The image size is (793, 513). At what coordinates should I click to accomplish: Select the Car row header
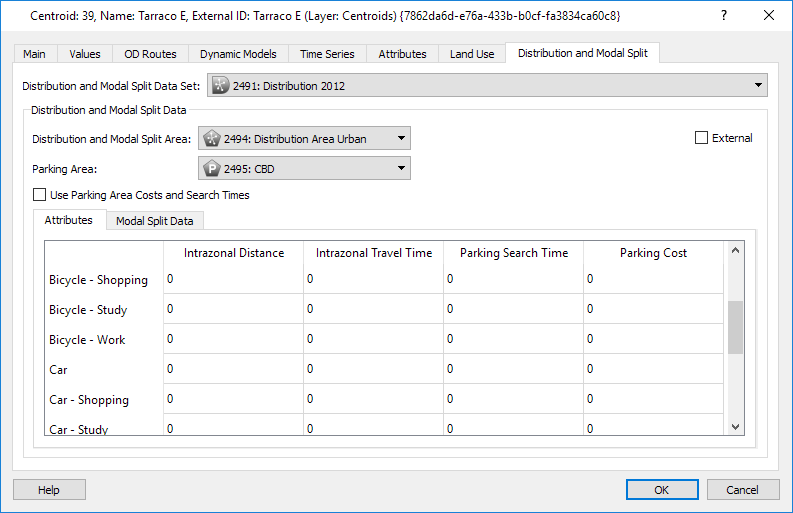click(x=104, y=369)
